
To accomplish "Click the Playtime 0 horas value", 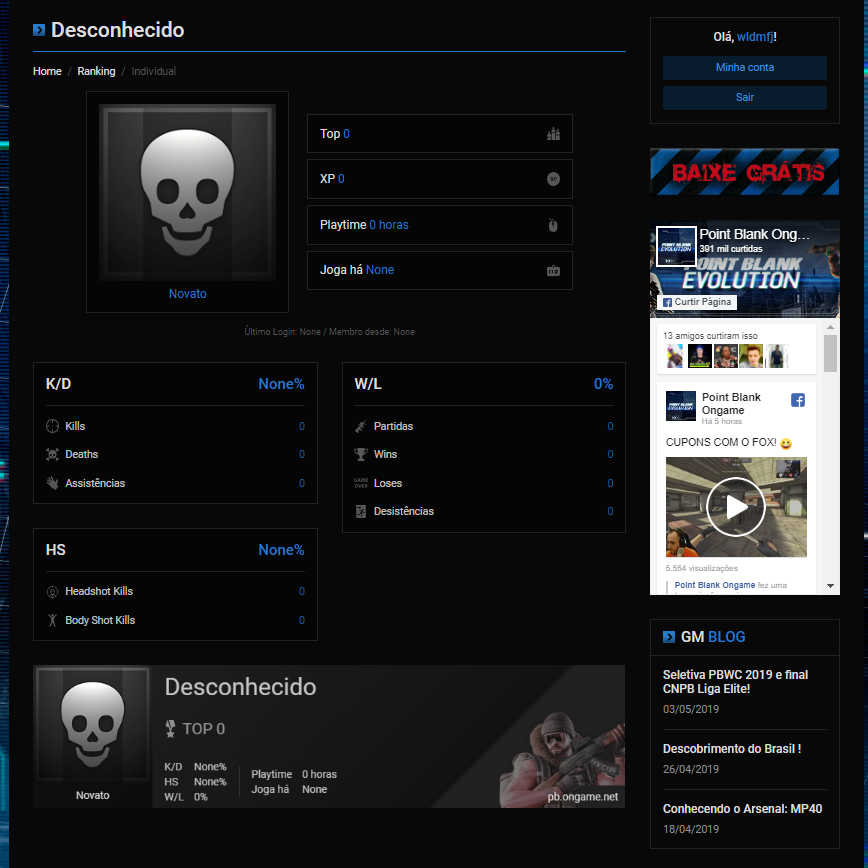I will pos(389,225).
